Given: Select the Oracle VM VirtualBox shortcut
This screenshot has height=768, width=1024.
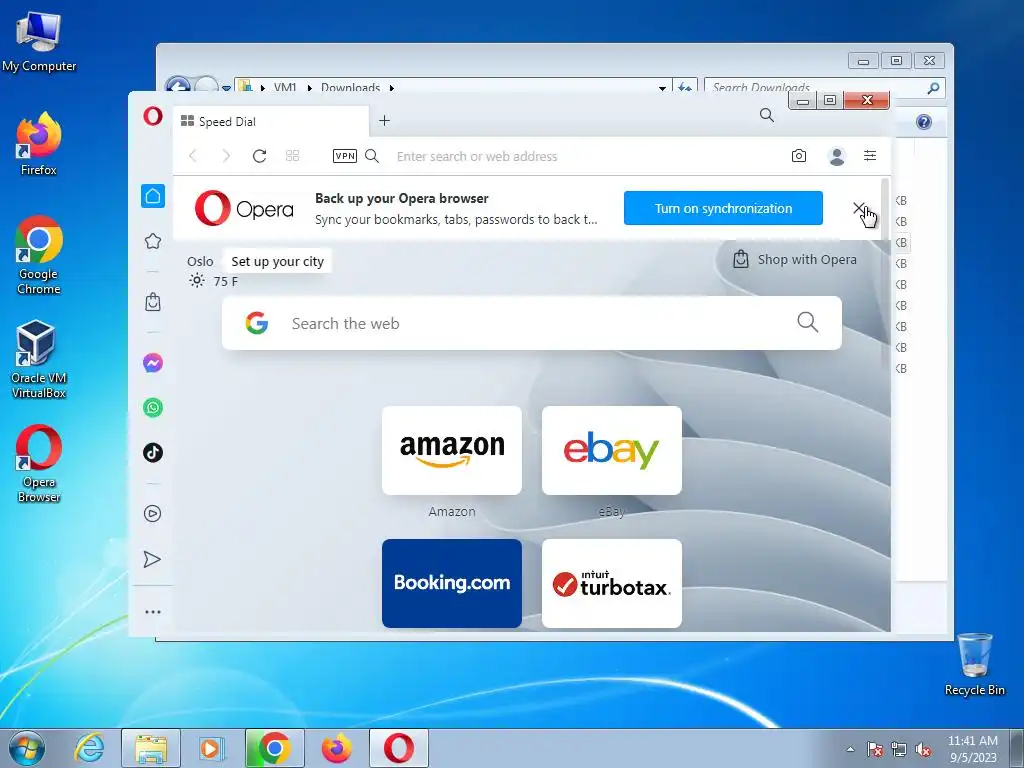Looking at the screenshot, I should (x=39, y=359).
